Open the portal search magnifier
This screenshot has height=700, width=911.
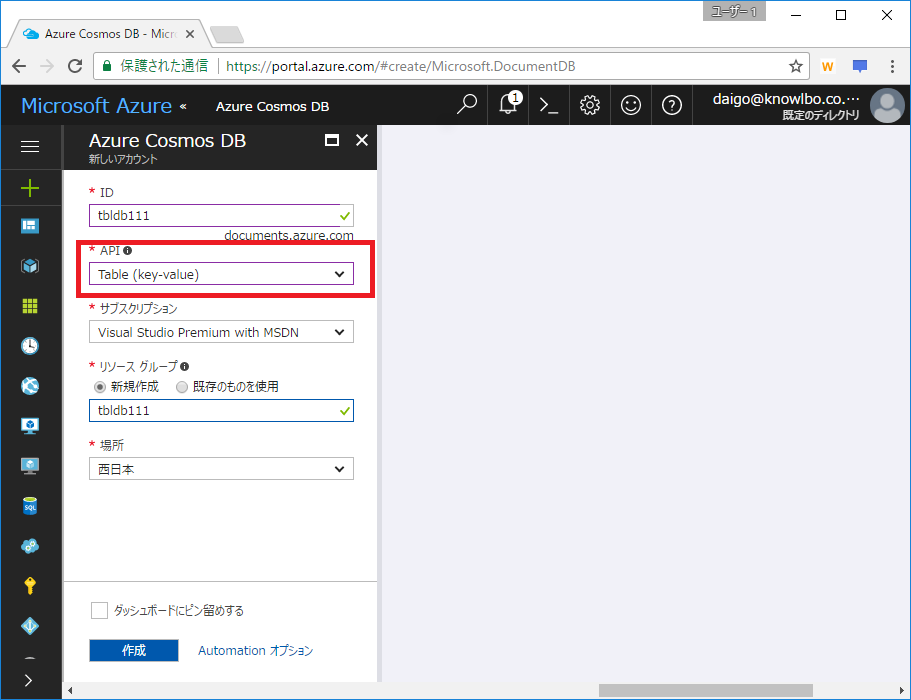coord(467,105)
